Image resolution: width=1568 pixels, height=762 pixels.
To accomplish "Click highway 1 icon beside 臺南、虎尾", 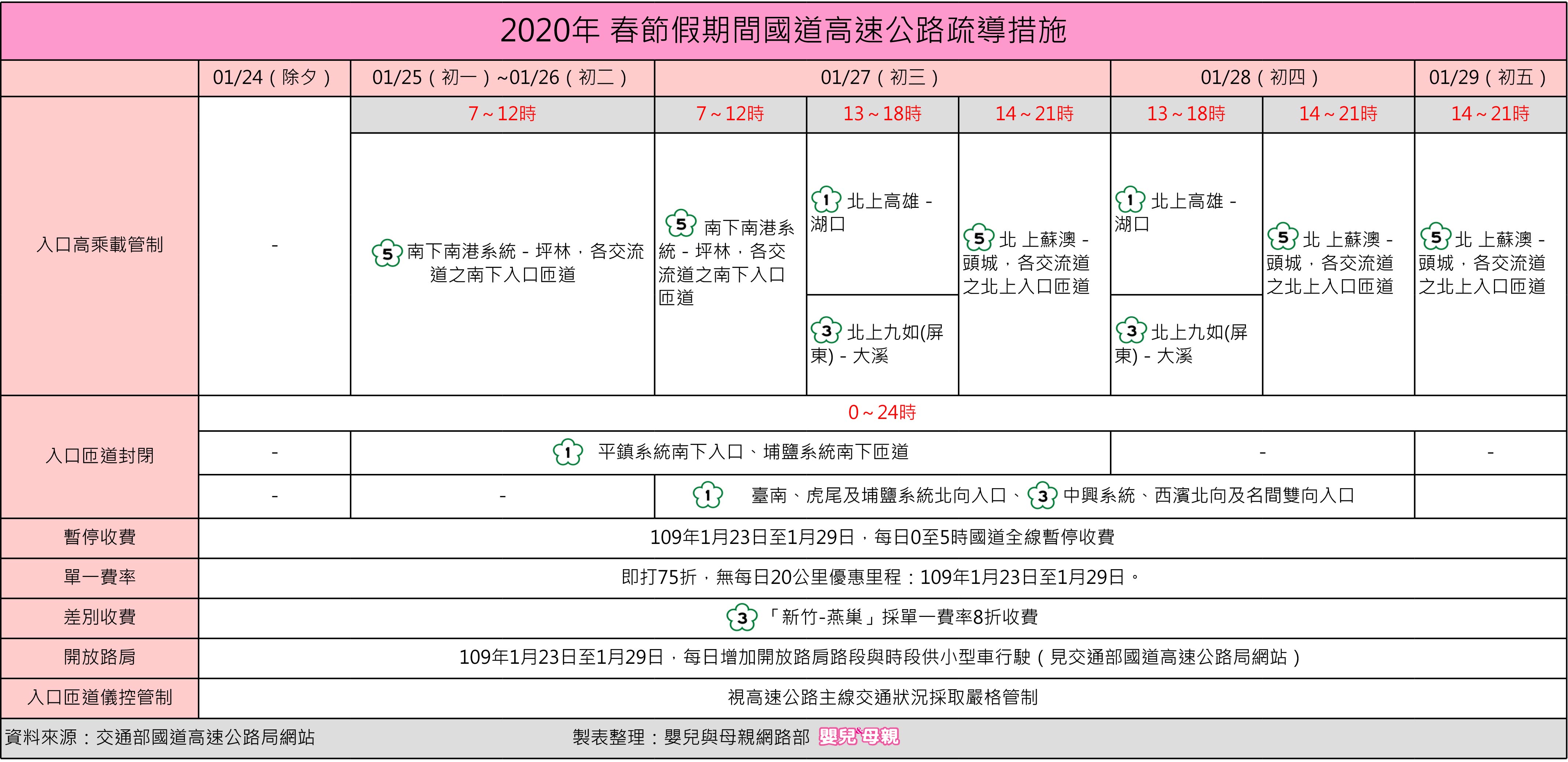I will point(707,496).
